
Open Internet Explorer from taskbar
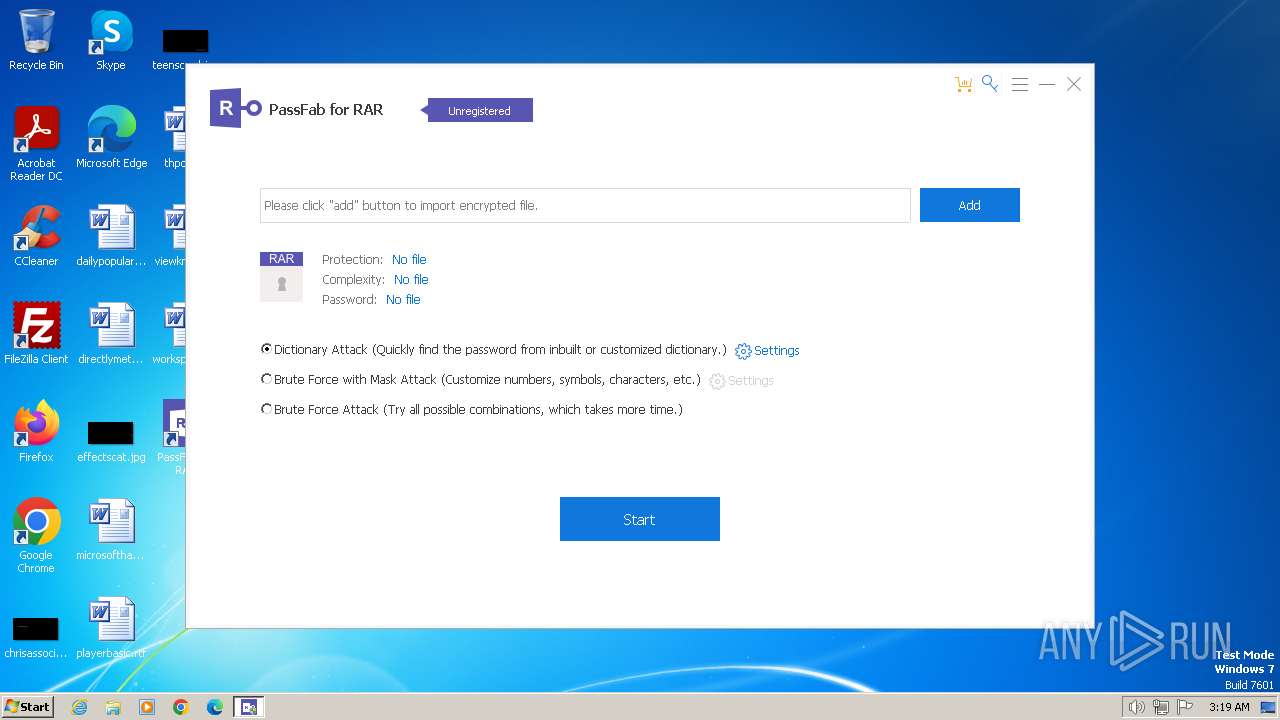point(79,707)
